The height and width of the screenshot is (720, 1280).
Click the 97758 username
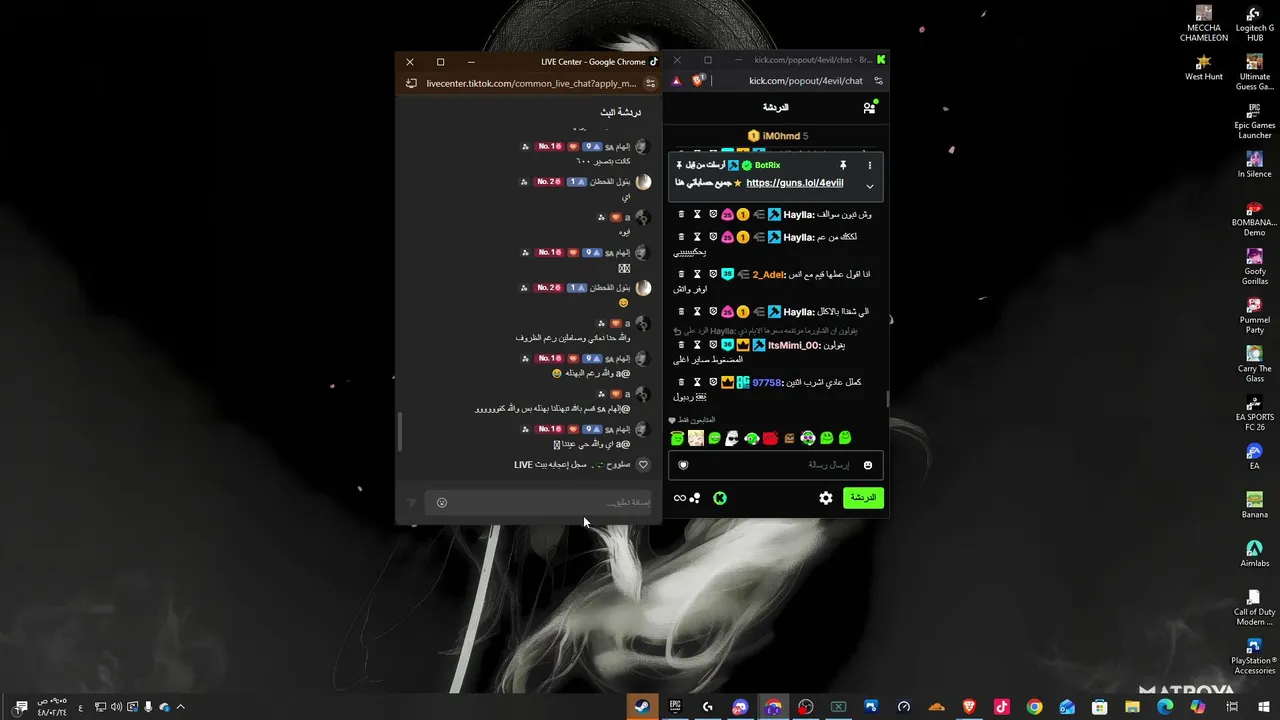[x=767, y=382]
